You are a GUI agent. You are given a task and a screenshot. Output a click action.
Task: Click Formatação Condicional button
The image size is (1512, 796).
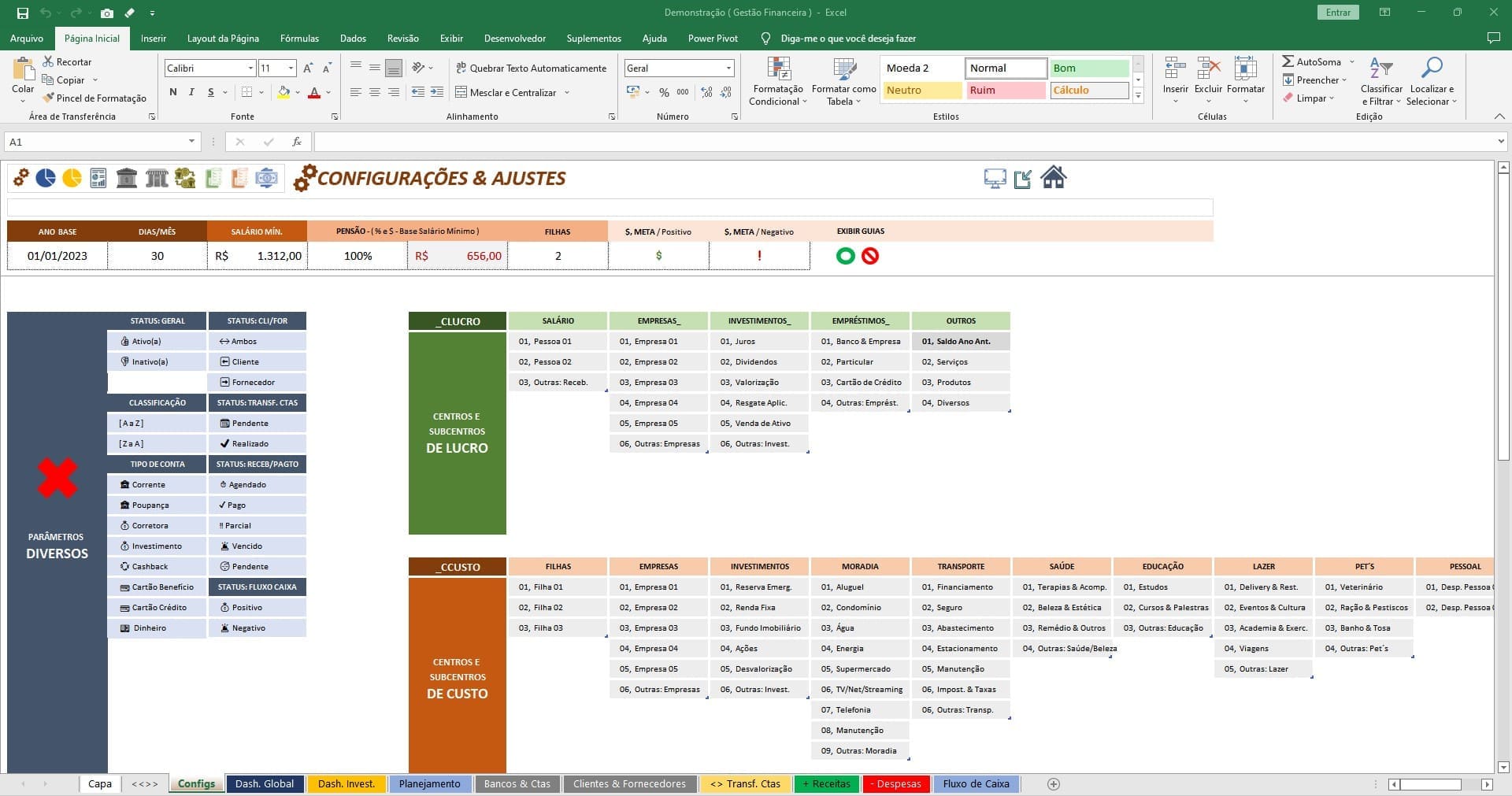tap(778, 81)
